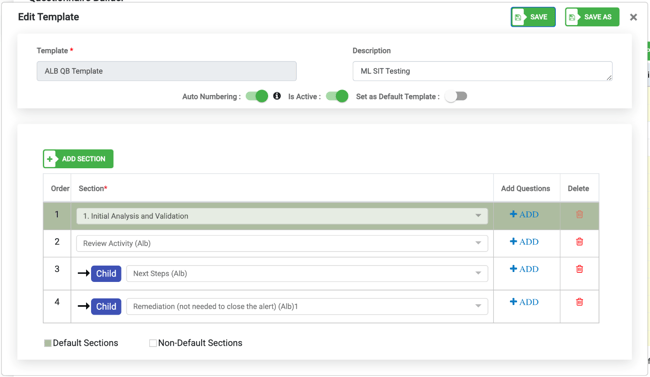Click the Auto Numbering info icon
This screenshot has width=650, height=377.
point(277,96)
